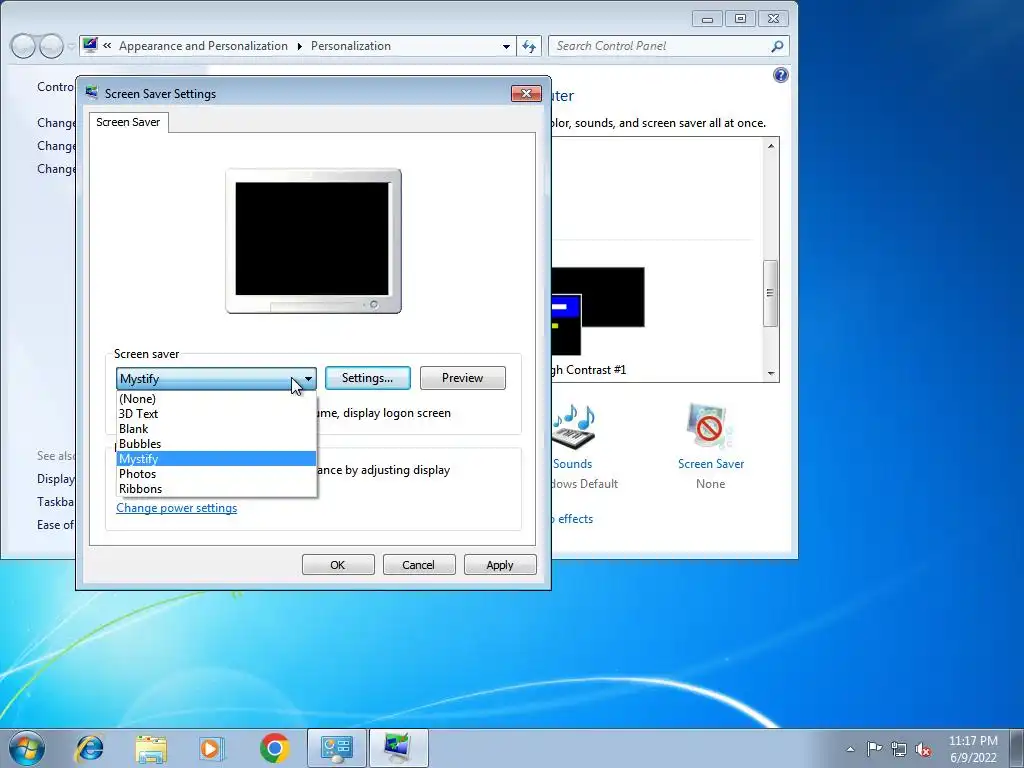Viewport: 1024px width, 768px height.
Task: Choose Blank from the screen saver list
Action: (216, 428)
